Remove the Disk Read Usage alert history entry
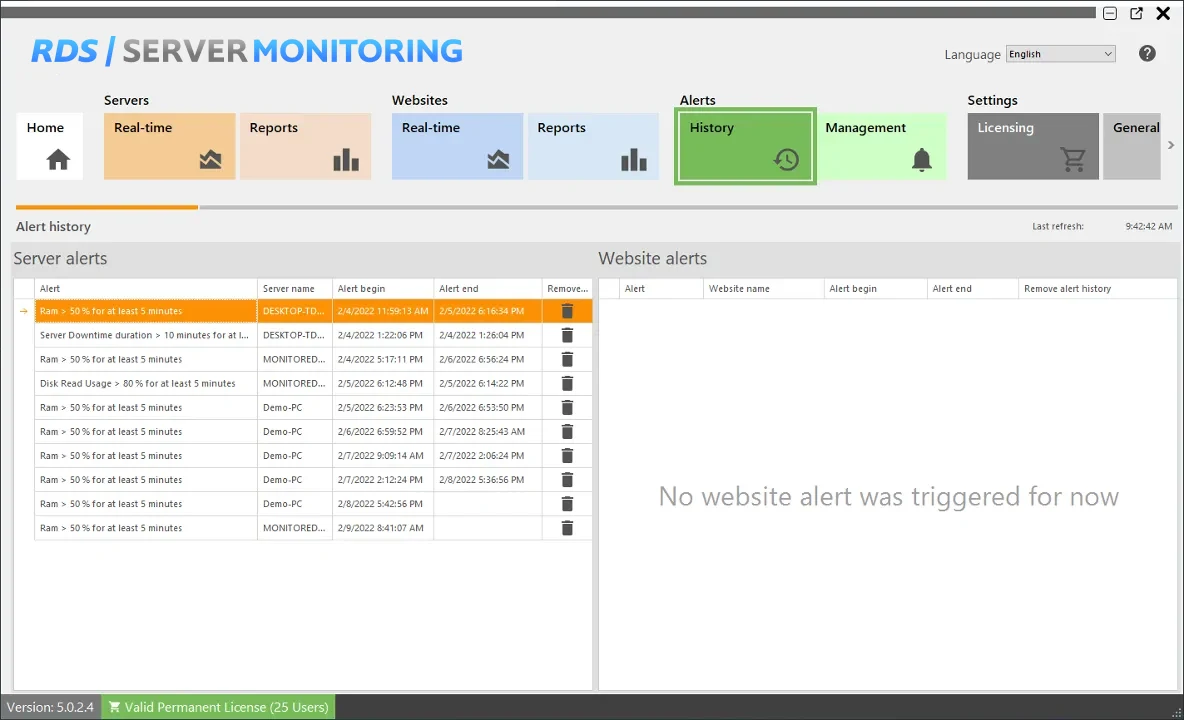 567,384
